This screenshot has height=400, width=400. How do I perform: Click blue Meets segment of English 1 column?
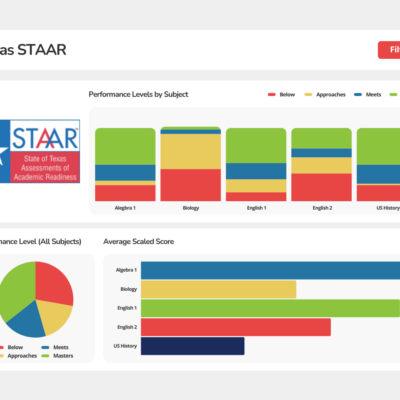tap(256, 171)
